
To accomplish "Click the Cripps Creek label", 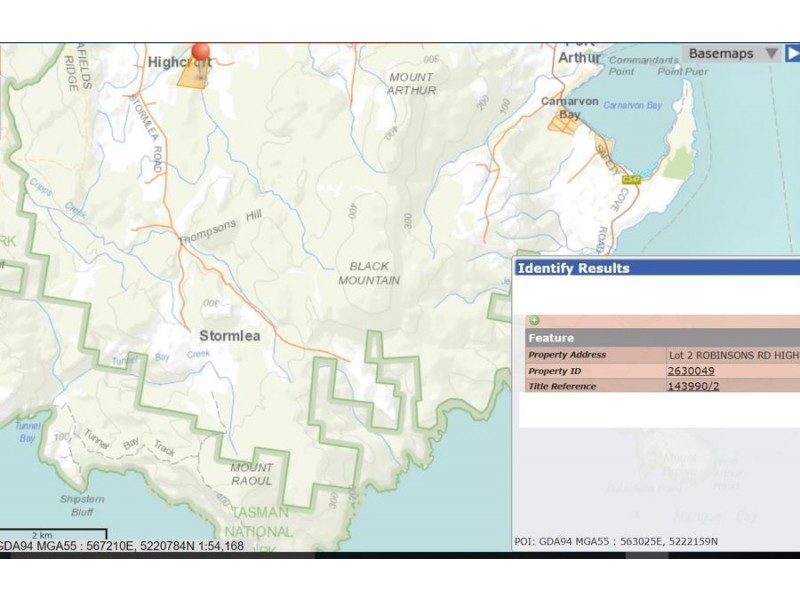I will [x=57, y=199].
